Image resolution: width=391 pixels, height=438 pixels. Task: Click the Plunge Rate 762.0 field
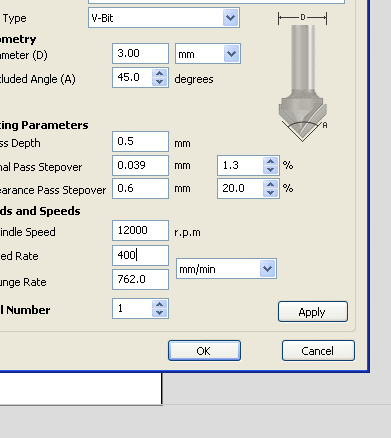140,279
